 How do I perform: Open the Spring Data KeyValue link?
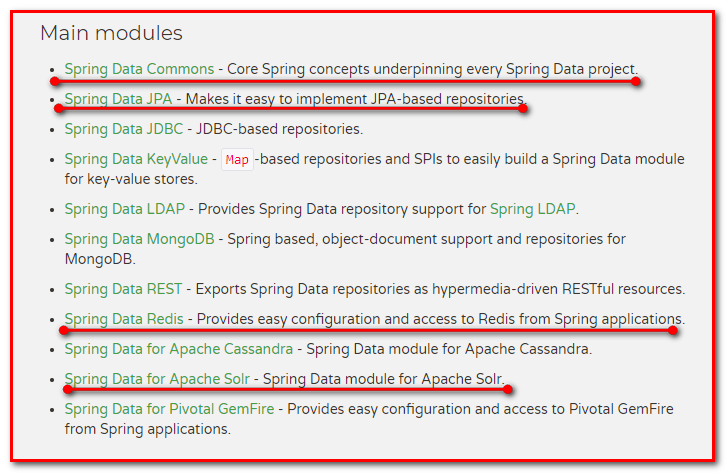(x=136, y=159)
